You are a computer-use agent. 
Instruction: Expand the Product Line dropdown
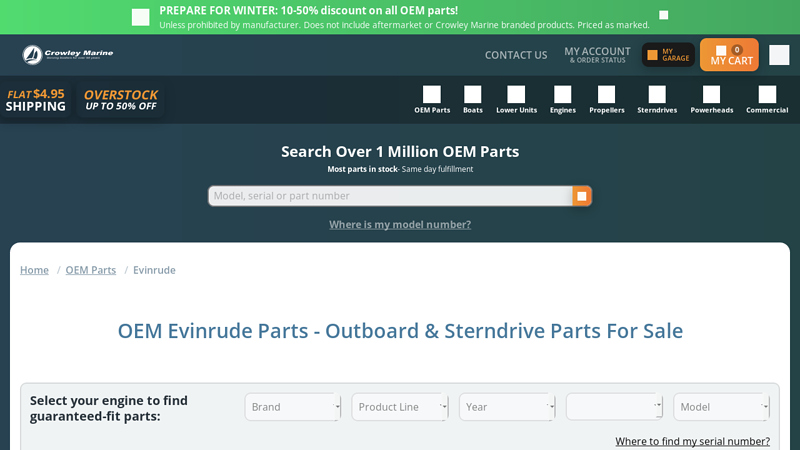[400, 407]
